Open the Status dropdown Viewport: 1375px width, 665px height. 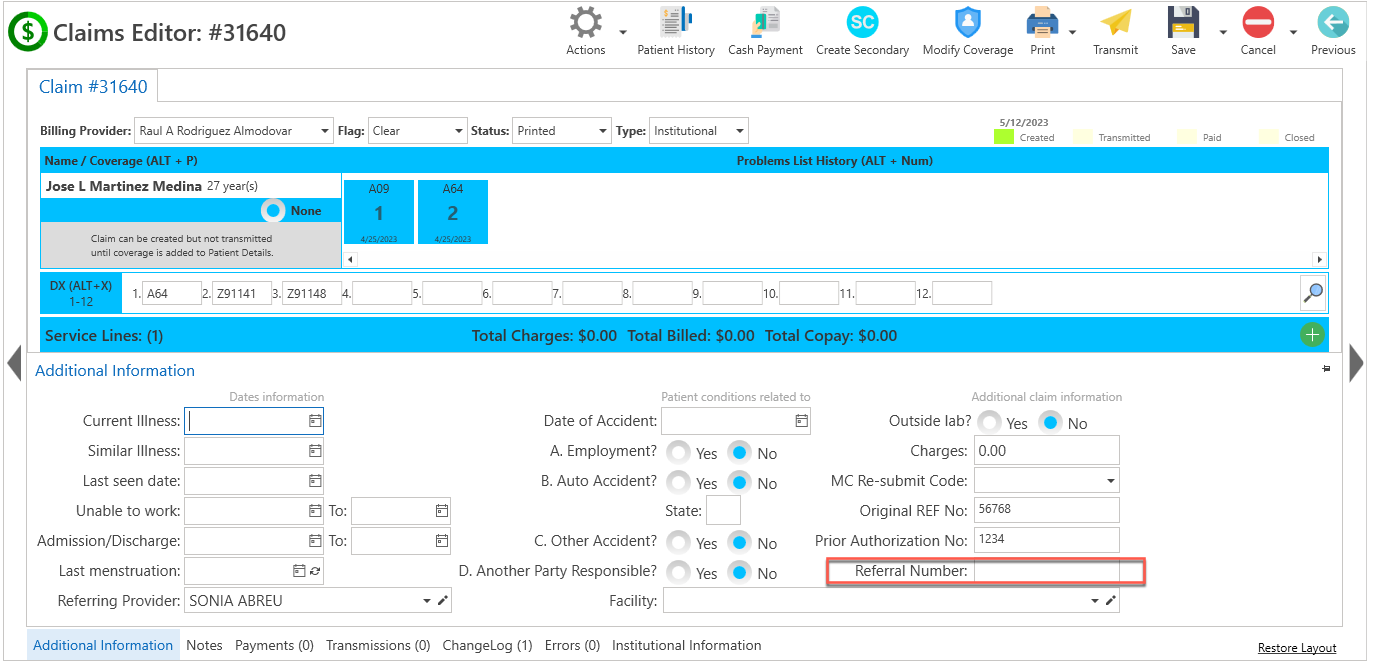click(x=603, y=131)
